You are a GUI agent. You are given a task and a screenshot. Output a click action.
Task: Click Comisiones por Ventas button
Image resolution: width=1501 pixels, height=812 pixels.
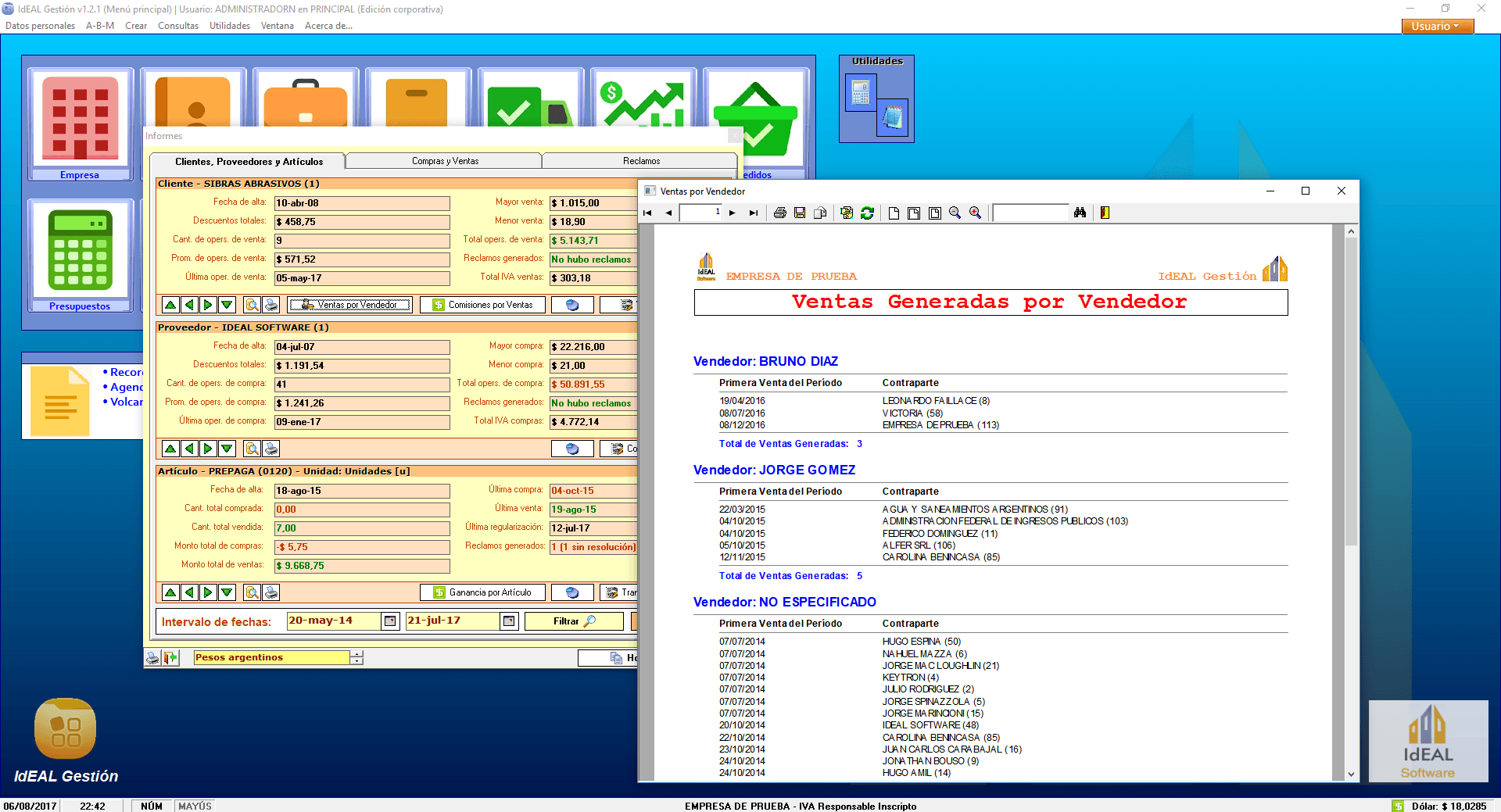point(482,305)
